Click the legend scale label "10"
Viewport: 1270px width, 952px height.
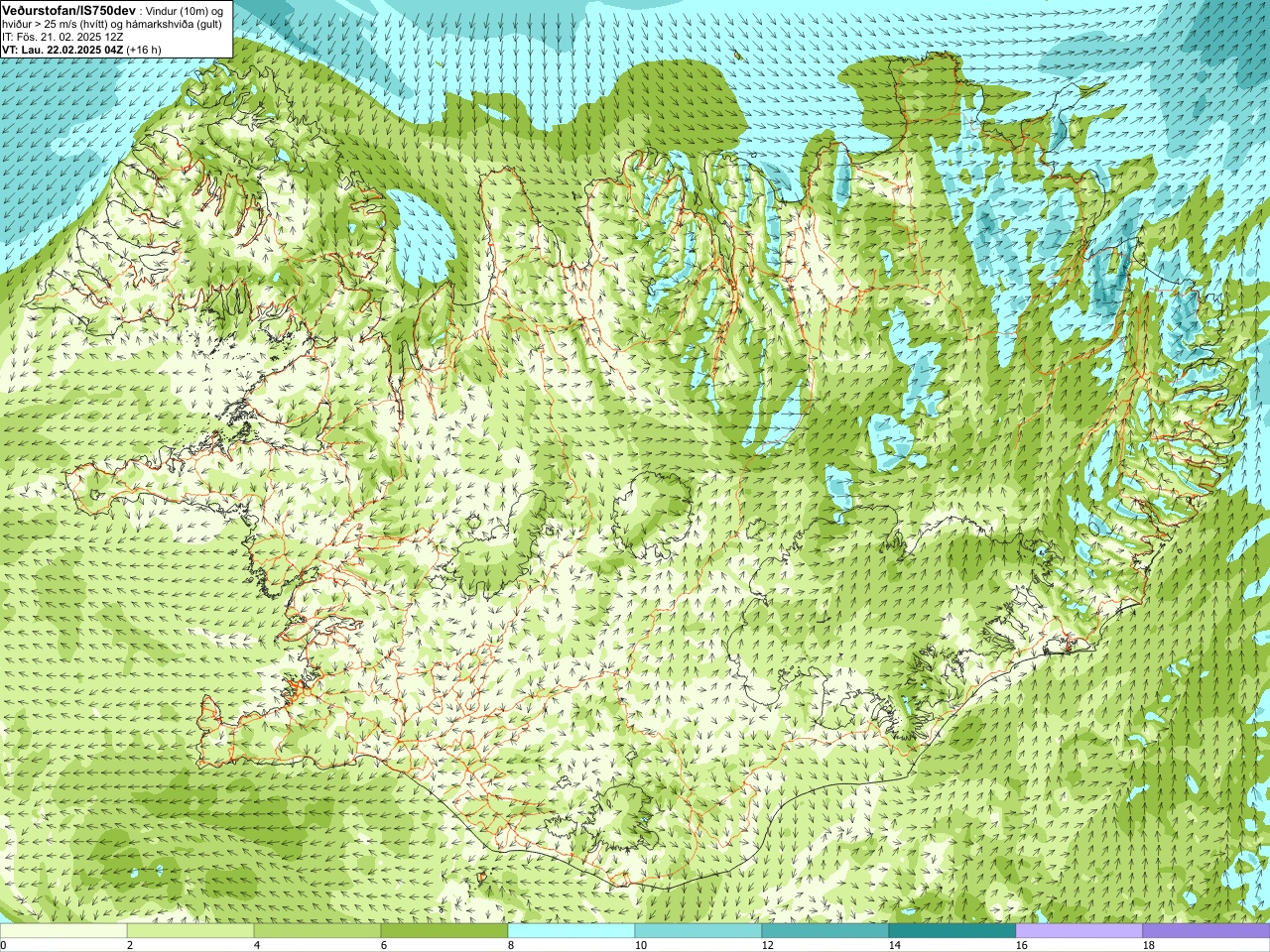(641, 945)
